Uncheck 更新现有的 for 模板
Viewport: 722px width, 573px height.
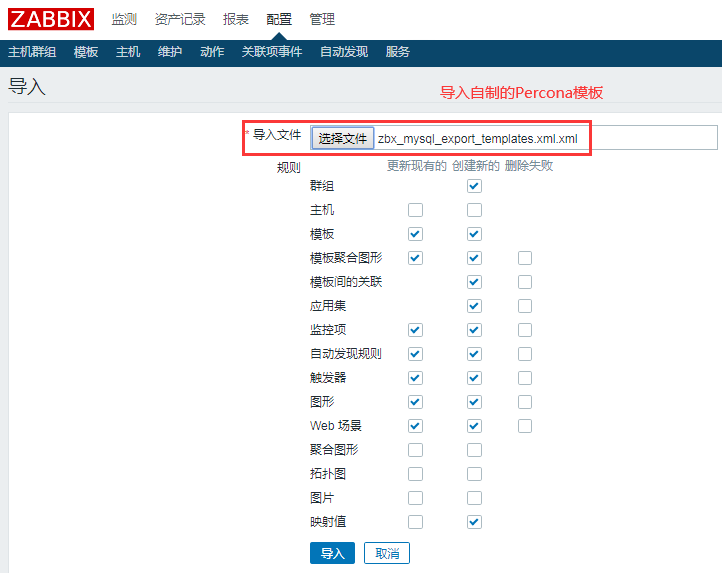[415, 234]
